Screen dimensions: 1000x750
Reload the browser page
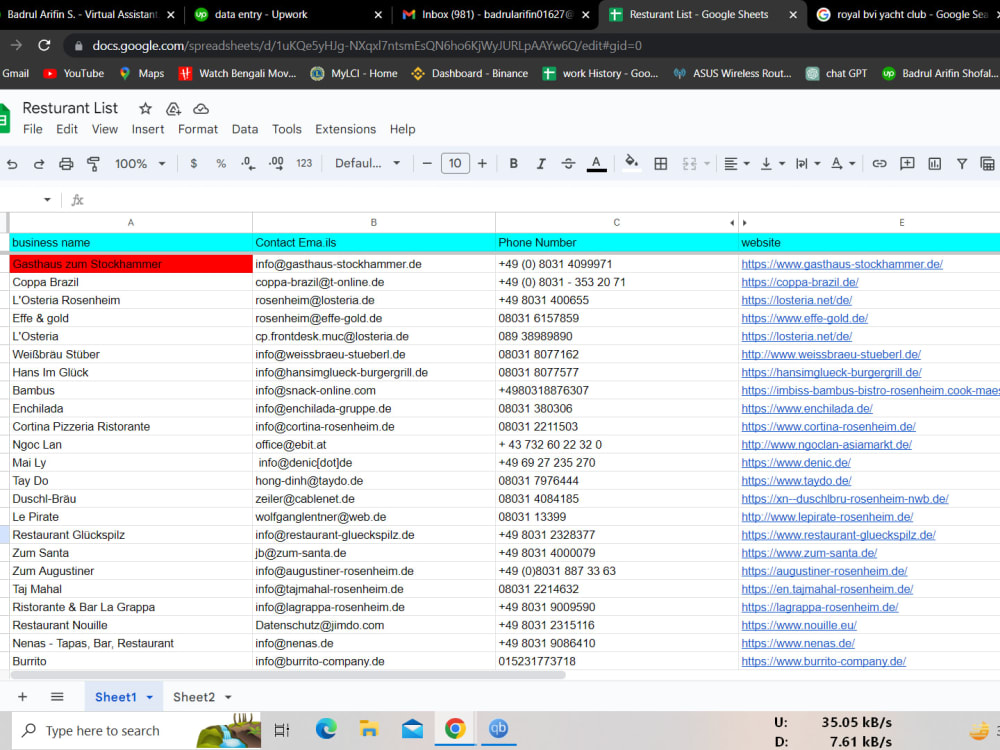click(x=44, y=45)
